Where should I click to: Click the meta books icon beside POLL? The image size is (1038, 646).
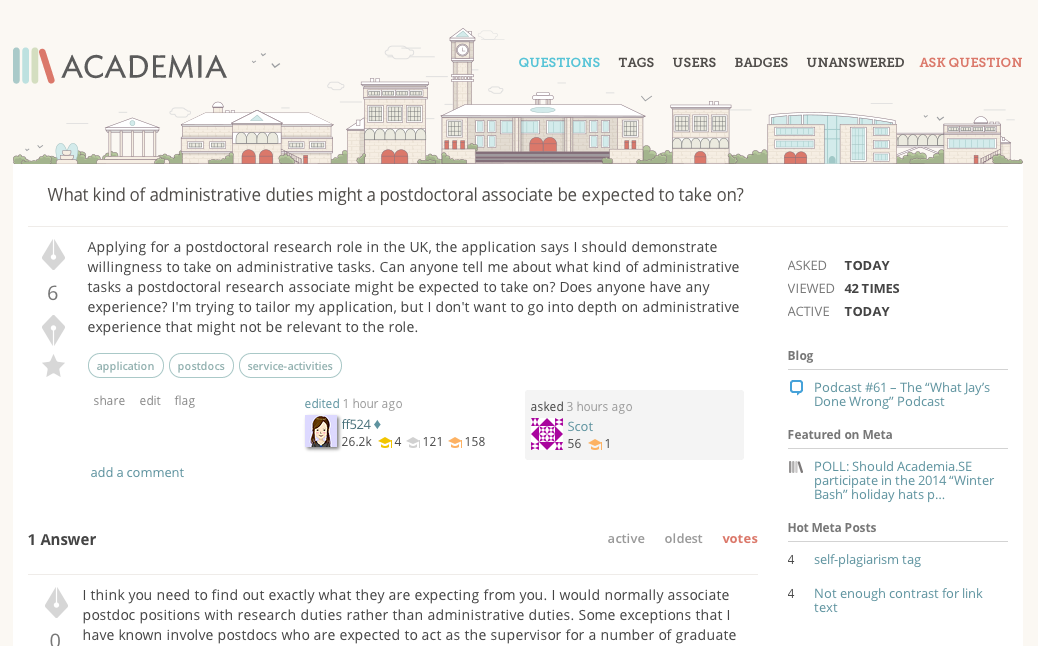tap(796, 467)
